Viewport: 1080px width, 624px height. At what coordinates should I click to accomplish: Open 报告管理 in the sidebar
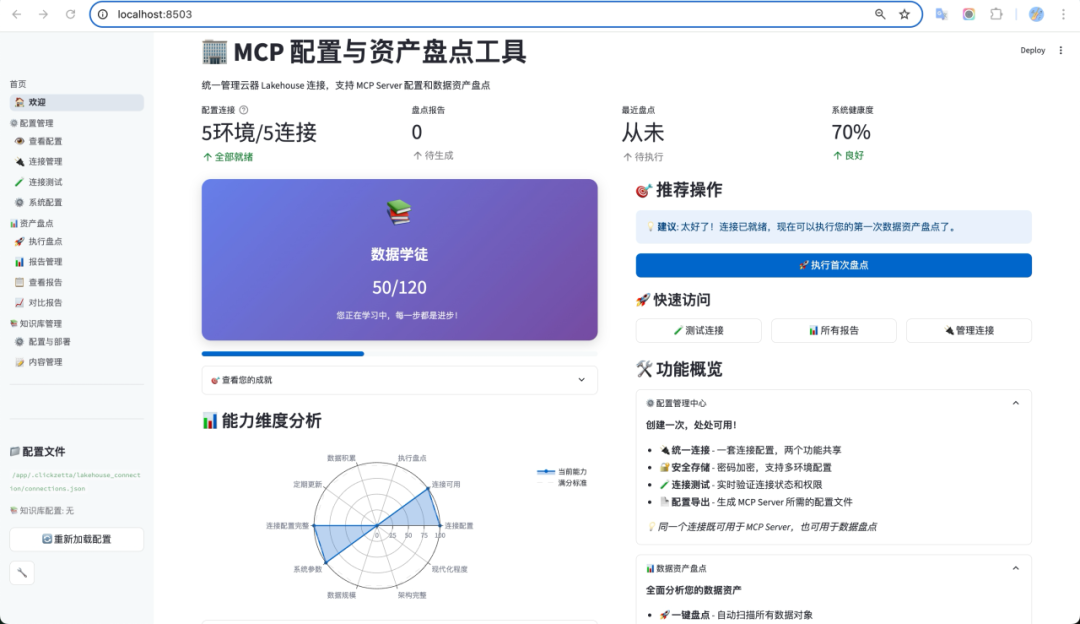(44, 261)
